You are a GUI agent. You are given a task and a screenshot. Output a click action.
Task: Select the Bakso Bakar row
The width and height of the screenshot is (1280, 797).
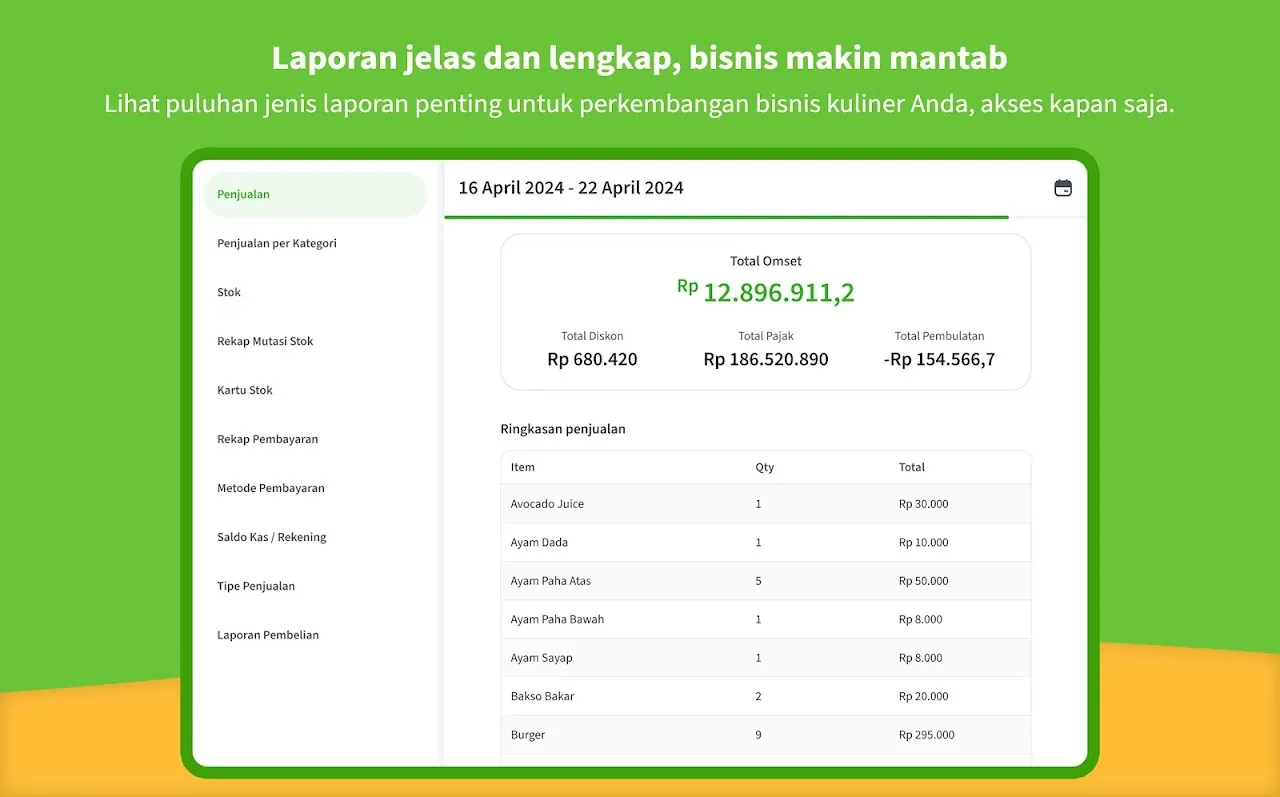pyautogui.click(x=765, y=696)
